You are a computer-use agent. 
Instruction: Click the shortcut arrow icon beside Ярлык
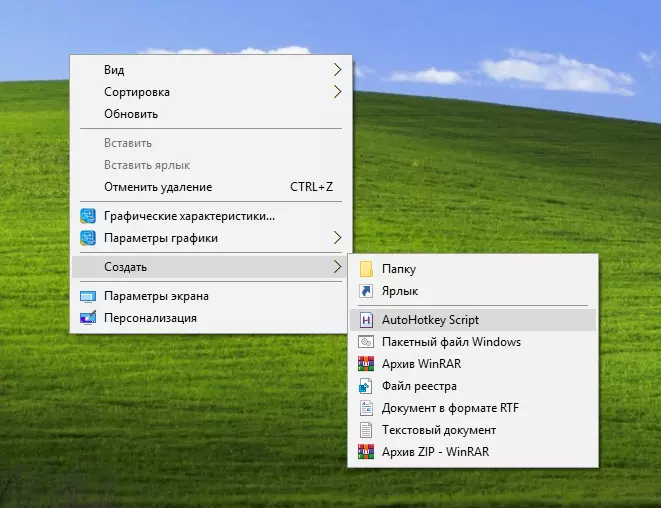pos(366,291)
